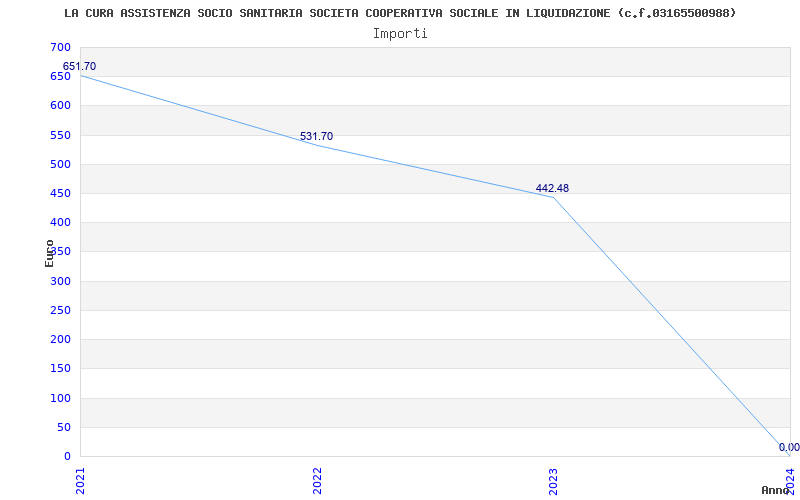Click the 2024 x-axis label

(790, 481)
